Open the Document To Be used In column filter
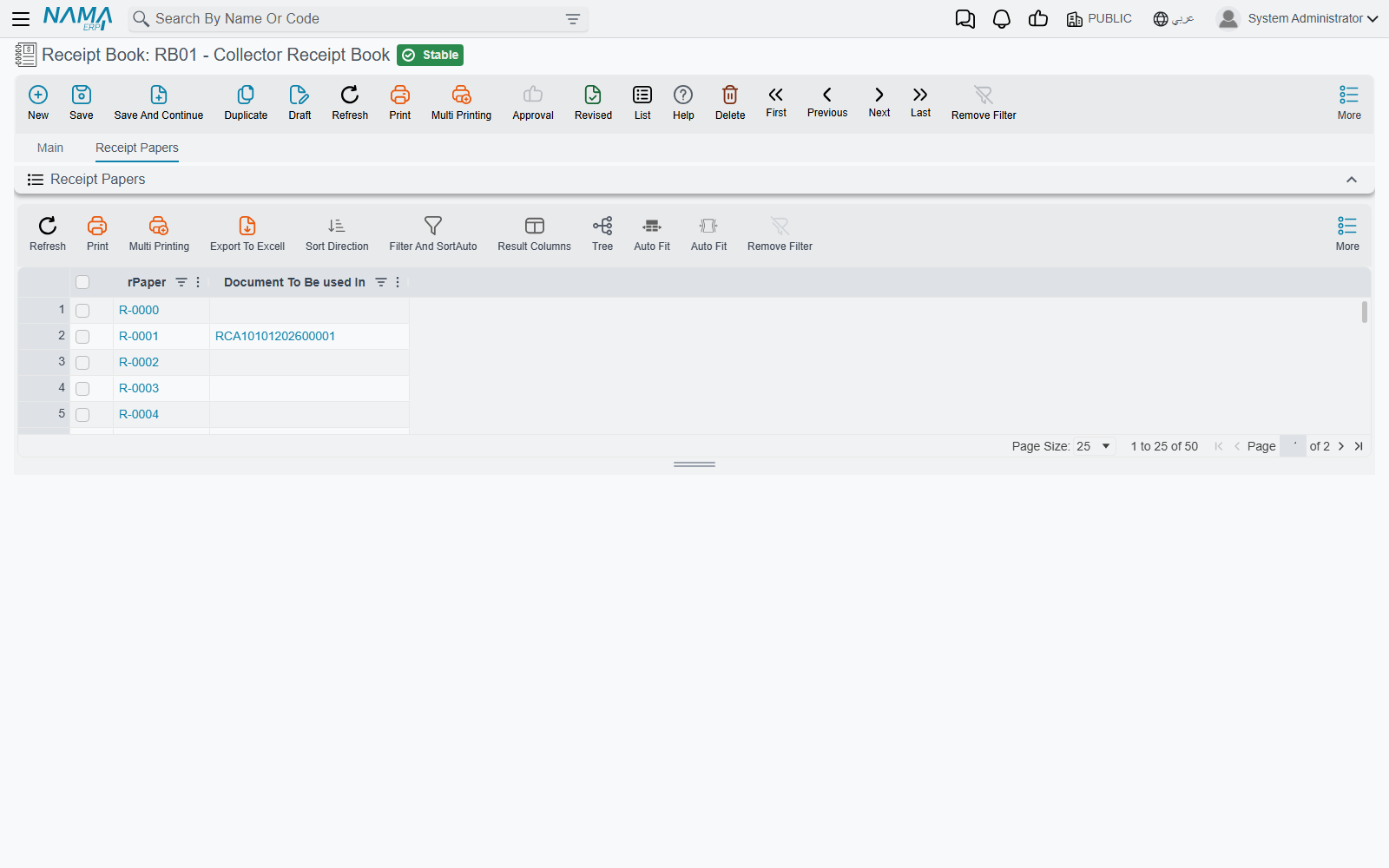The height and width of the screenshot is (868, 1389). 381,282
